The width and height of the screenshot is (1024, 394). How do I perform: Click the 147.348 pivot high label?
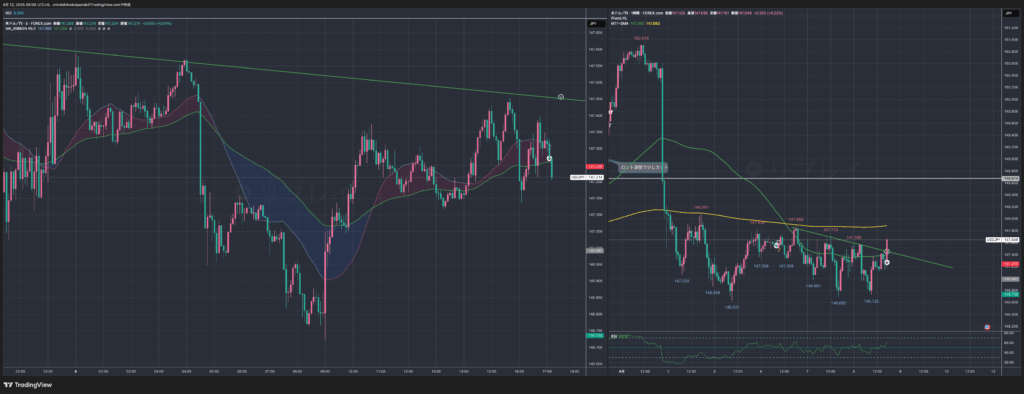pos(854,237)
